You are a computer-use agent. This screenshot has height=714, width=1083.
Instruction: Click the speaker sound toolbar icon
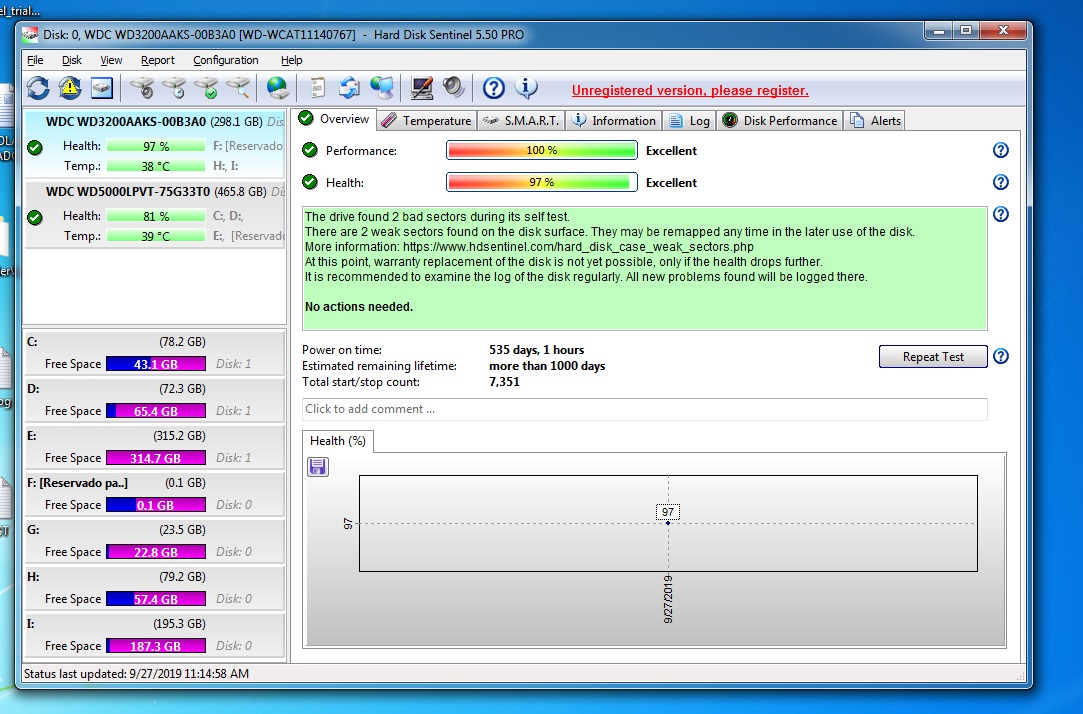453,87
